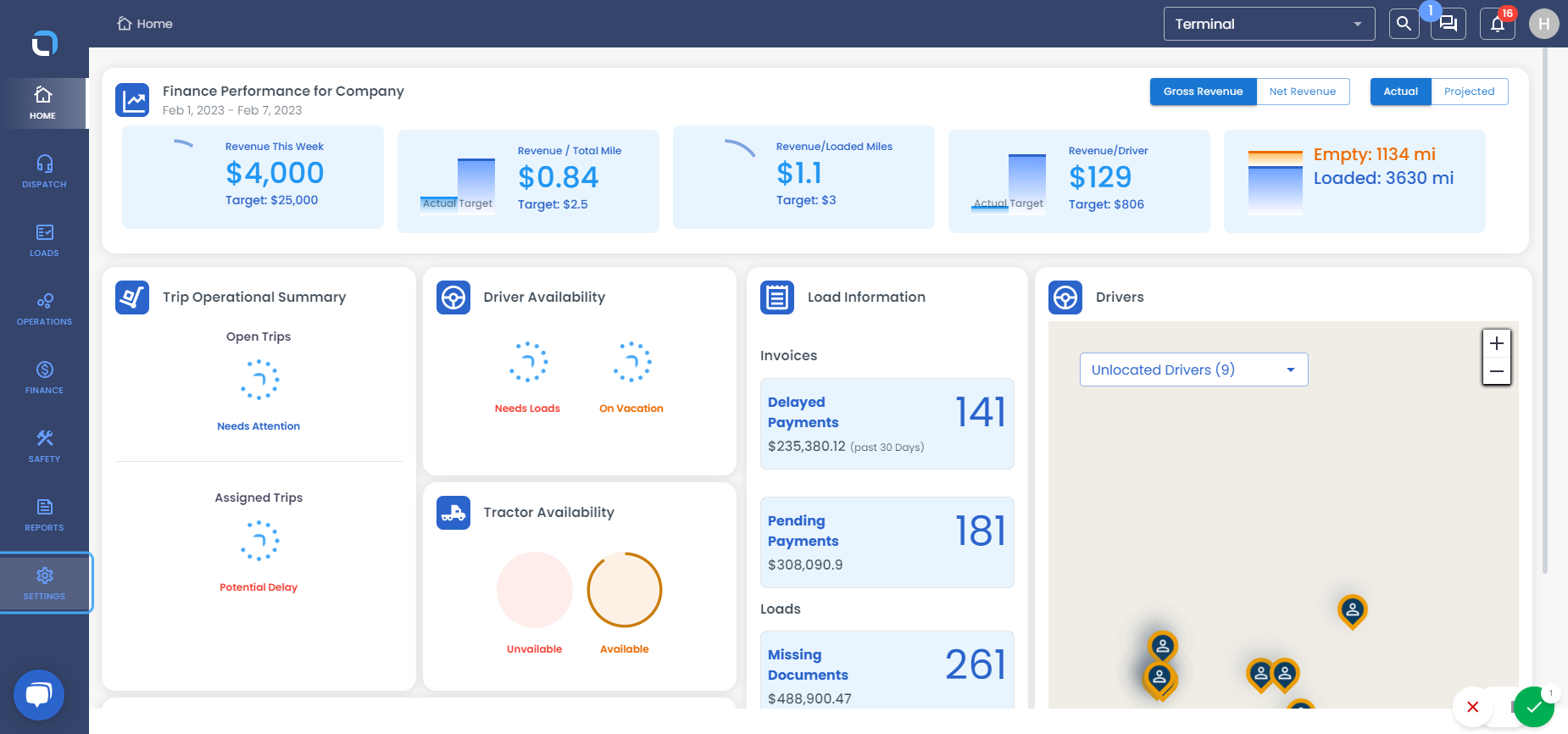Select the Projected toggle option

(x=1470, y=92)
